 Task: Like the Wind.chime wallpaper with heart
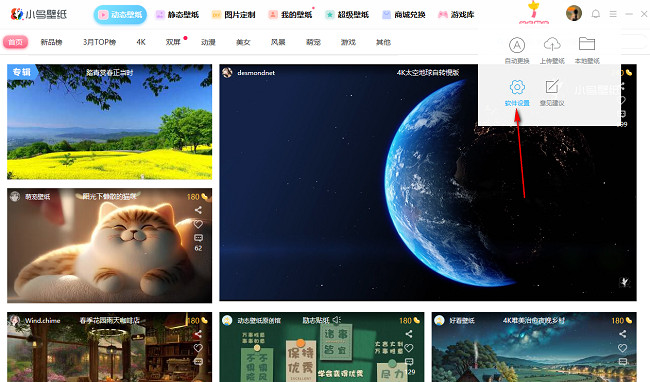click(x=198, y=348)
